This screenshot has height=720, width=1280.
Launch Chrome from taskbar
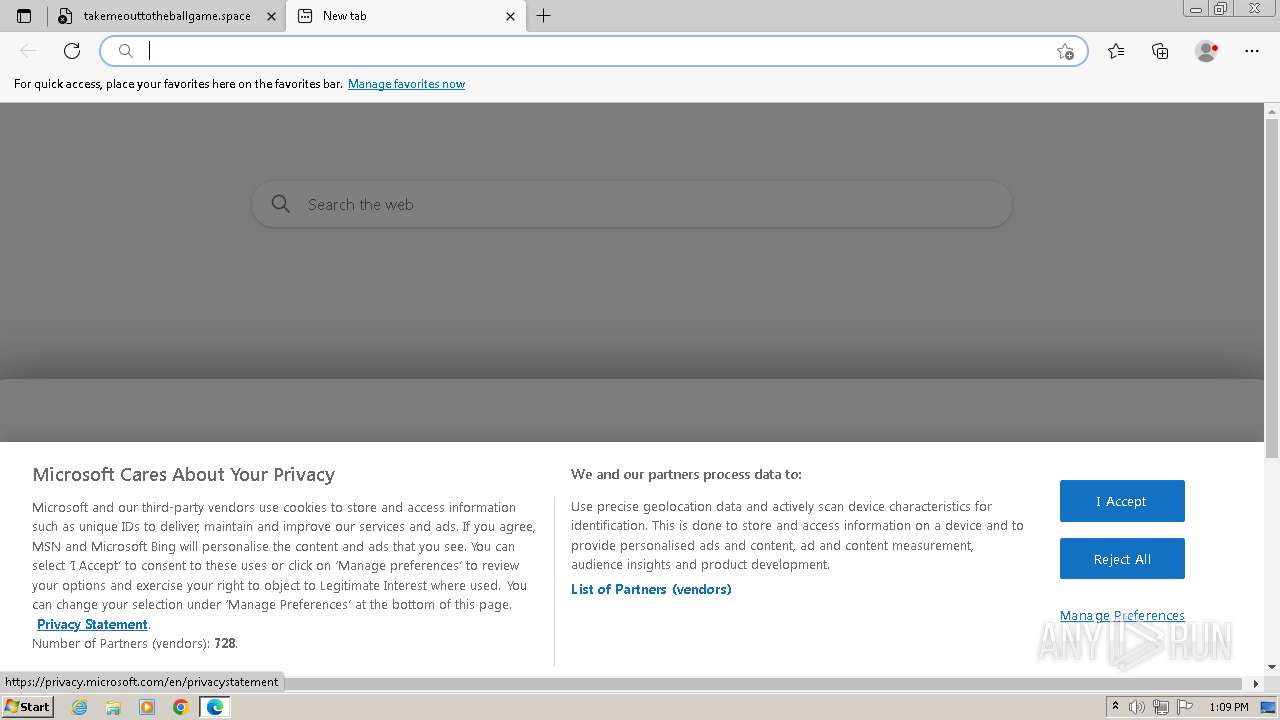coord(181,707)
